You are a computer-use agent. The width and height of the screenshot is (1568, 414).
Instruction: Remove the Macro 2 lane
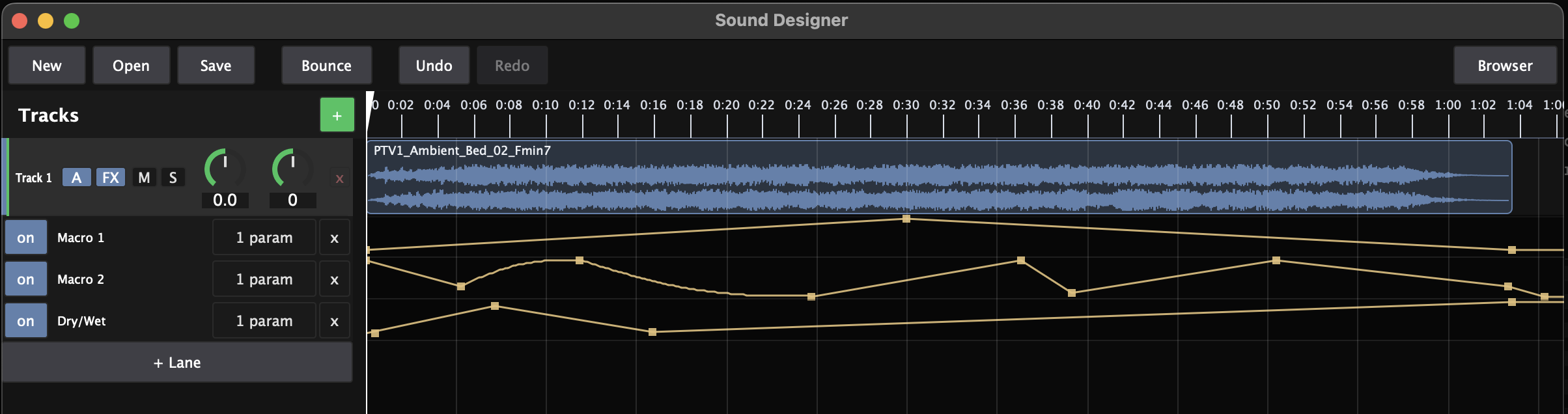coord(335,279)
